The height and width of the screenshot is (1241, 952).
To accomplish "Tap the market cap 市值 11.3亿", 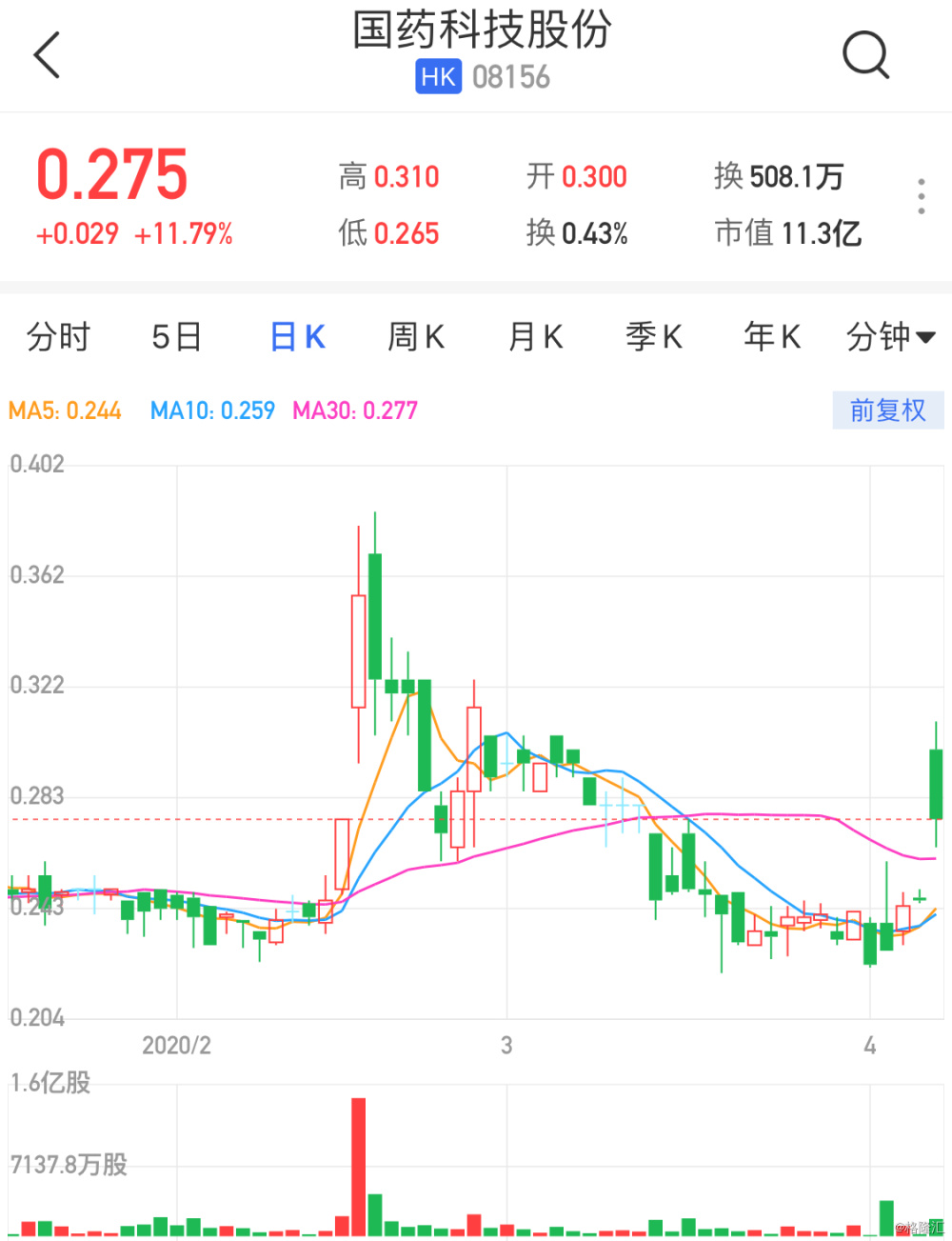I will [788, 233].
